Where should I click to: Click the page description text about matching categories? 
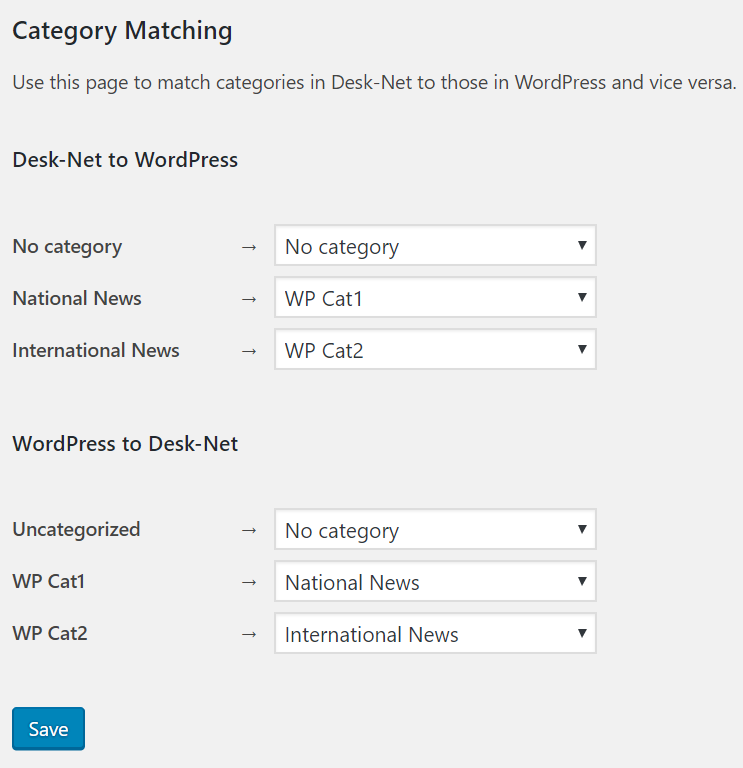(374, 83)
